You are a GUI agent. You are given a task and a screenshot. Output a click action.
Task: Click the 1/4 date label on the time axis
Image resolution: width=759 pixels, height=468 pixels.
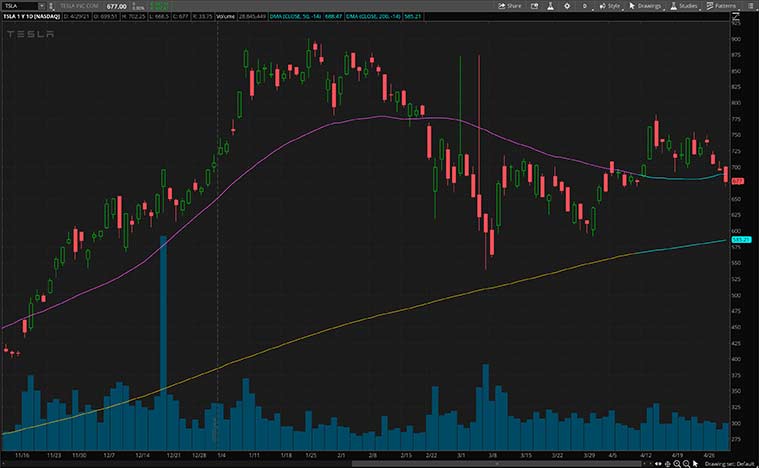[221, 455]
